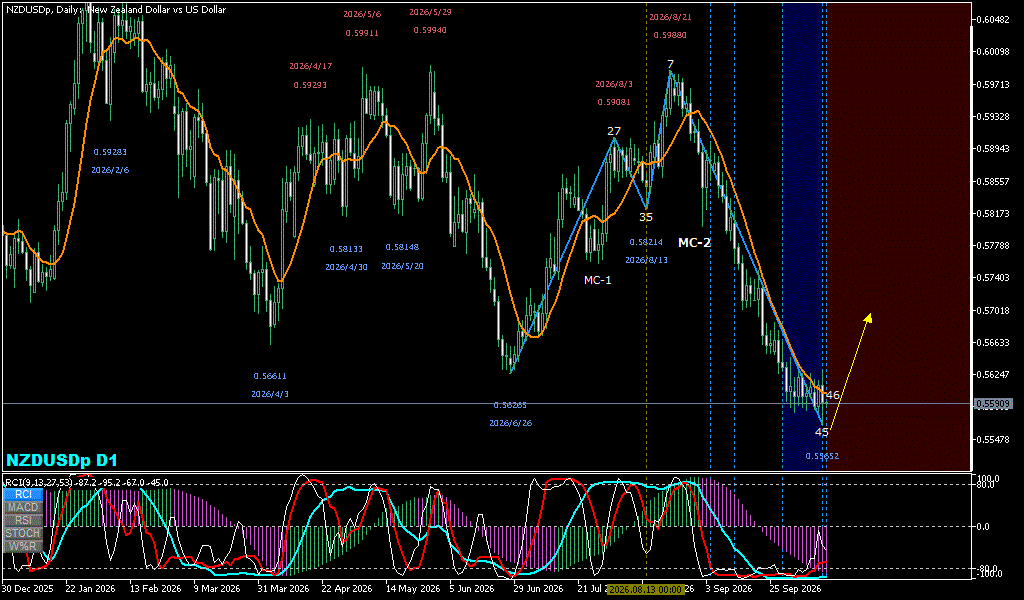This screenshot has width=1024, height=600.
Task: Switch to the MACD indicator button
Action: point(23,507)
